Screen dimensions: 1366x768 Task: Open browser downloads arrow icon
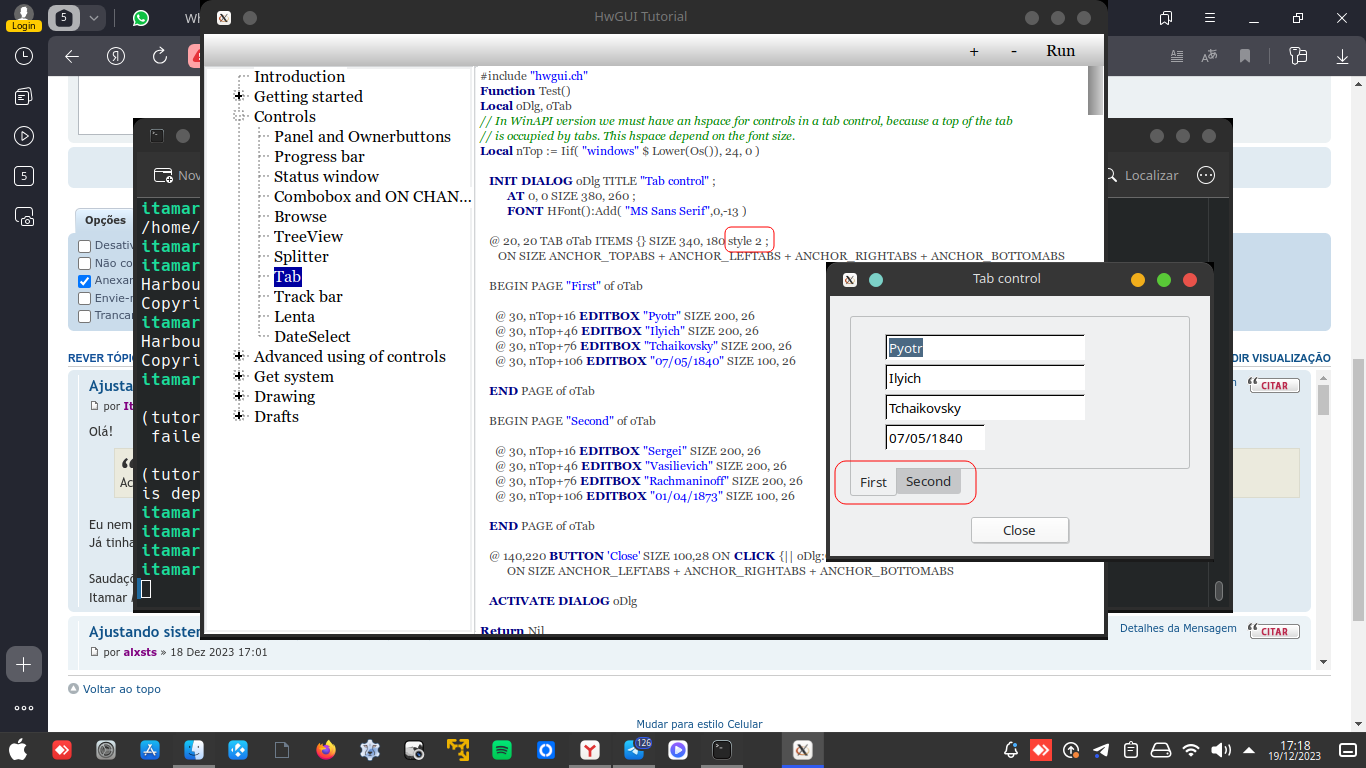tap(1343, 56)
